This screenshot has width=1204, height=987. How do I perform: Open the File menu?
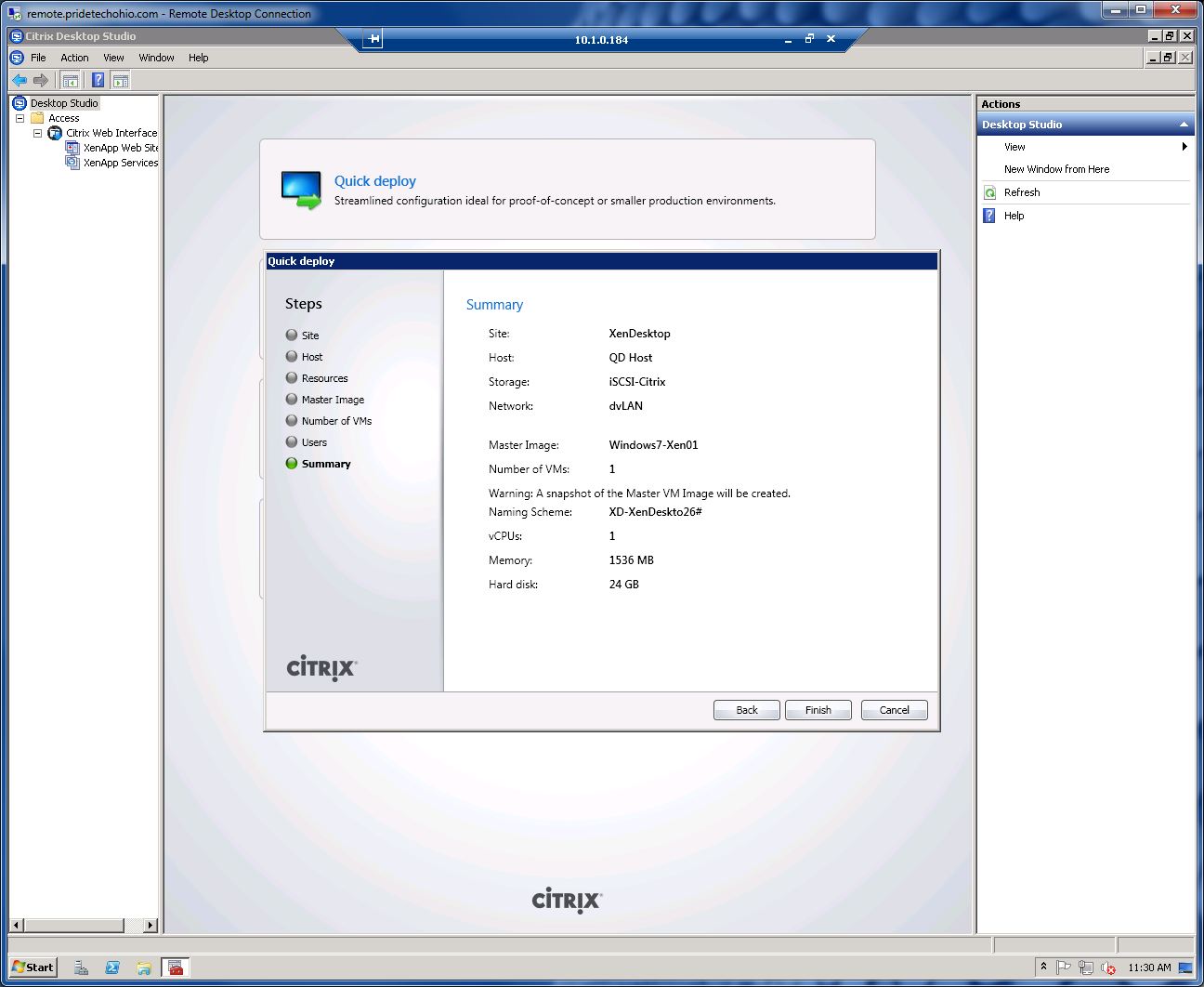pyautogui.click(x=38, y=58)
